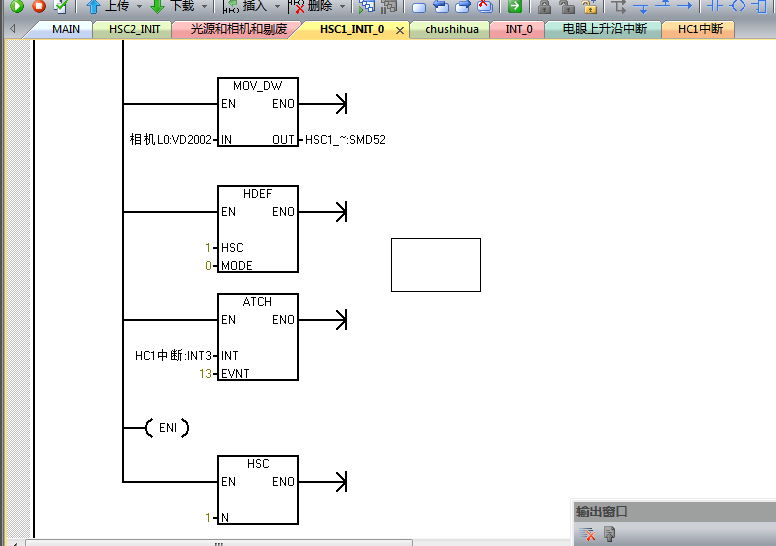Click the Upload (上传) arrow icon
The image size is (776, 546).
[x=93, y=6]
